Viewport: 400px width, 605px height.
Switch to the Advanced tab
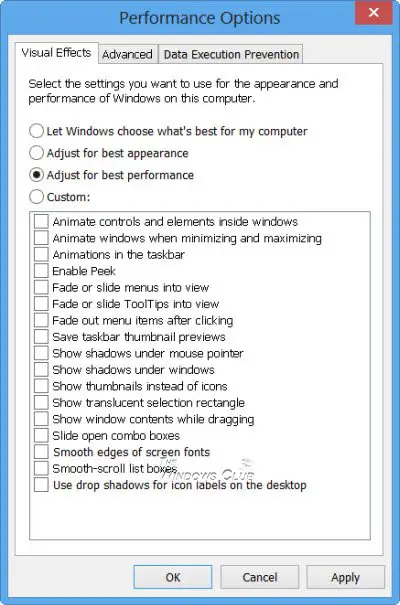pyautogui.click(x=127, y=54)
